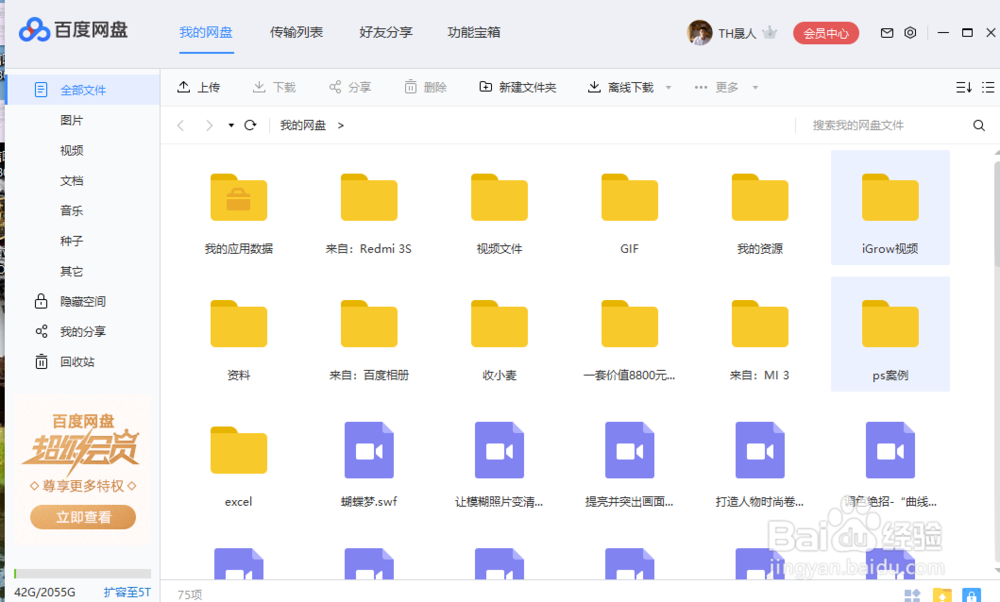Select the excel folder
This screenshot has width=1000, height=602.
(x=239, y=466)
